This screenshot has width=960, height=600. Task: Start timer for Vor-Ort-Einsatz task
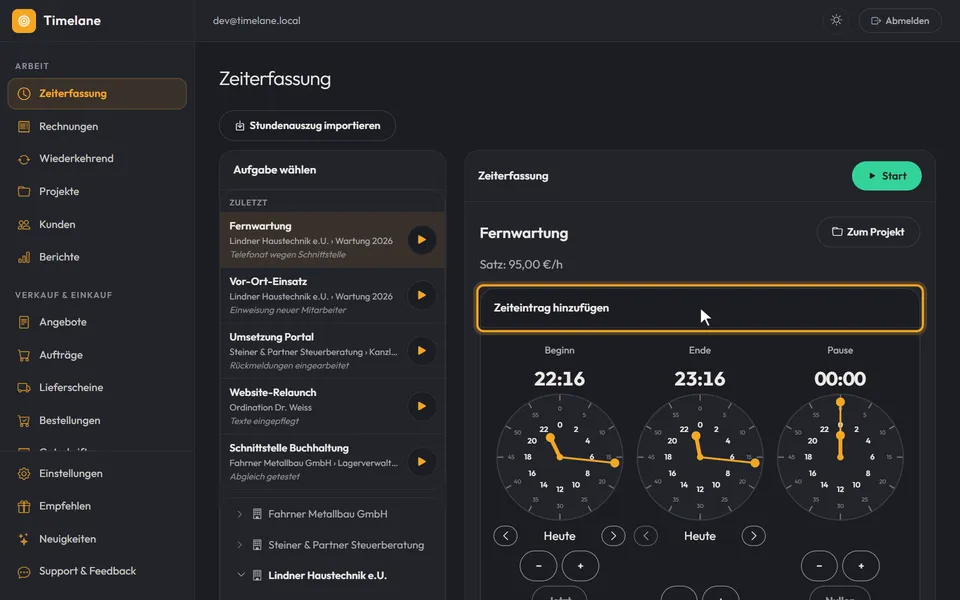point(422,295)
